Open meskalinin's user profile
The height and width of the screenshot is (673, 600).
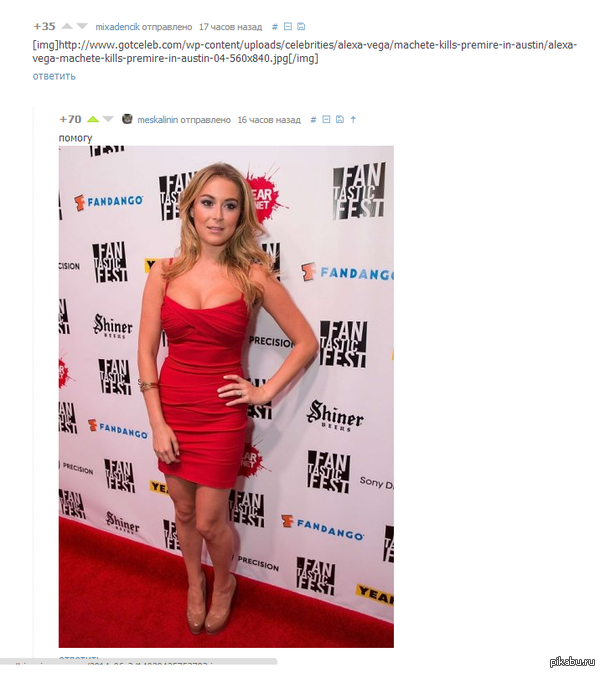[158, 120]
